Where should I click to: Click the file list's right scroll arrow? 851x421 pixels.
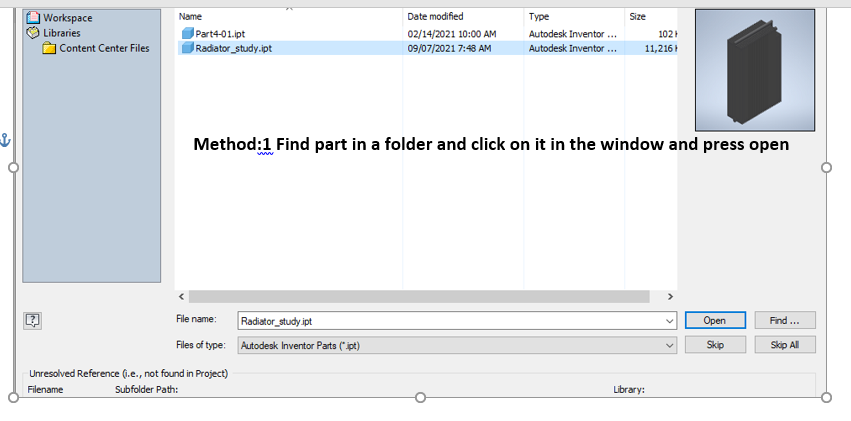click(x=670, y=297)
